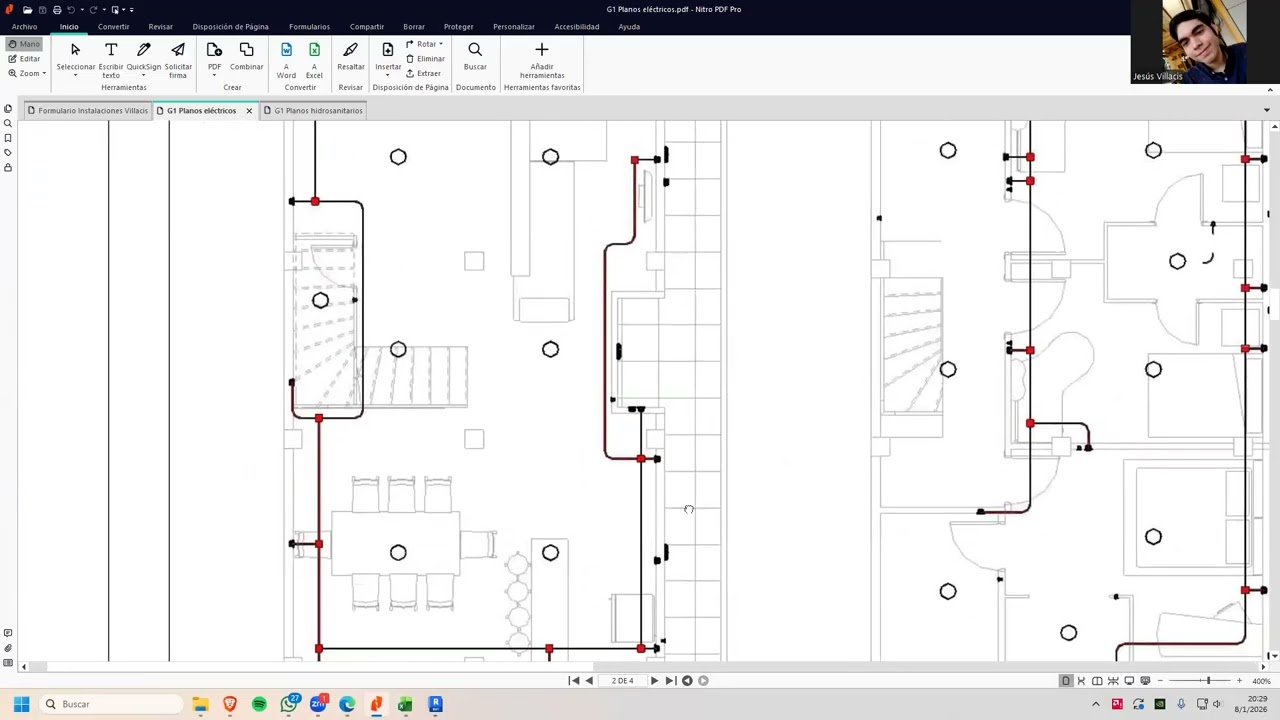Open the bookmarks panel in left sidebar
This screenshot has width=1280, height=720.
8,138
